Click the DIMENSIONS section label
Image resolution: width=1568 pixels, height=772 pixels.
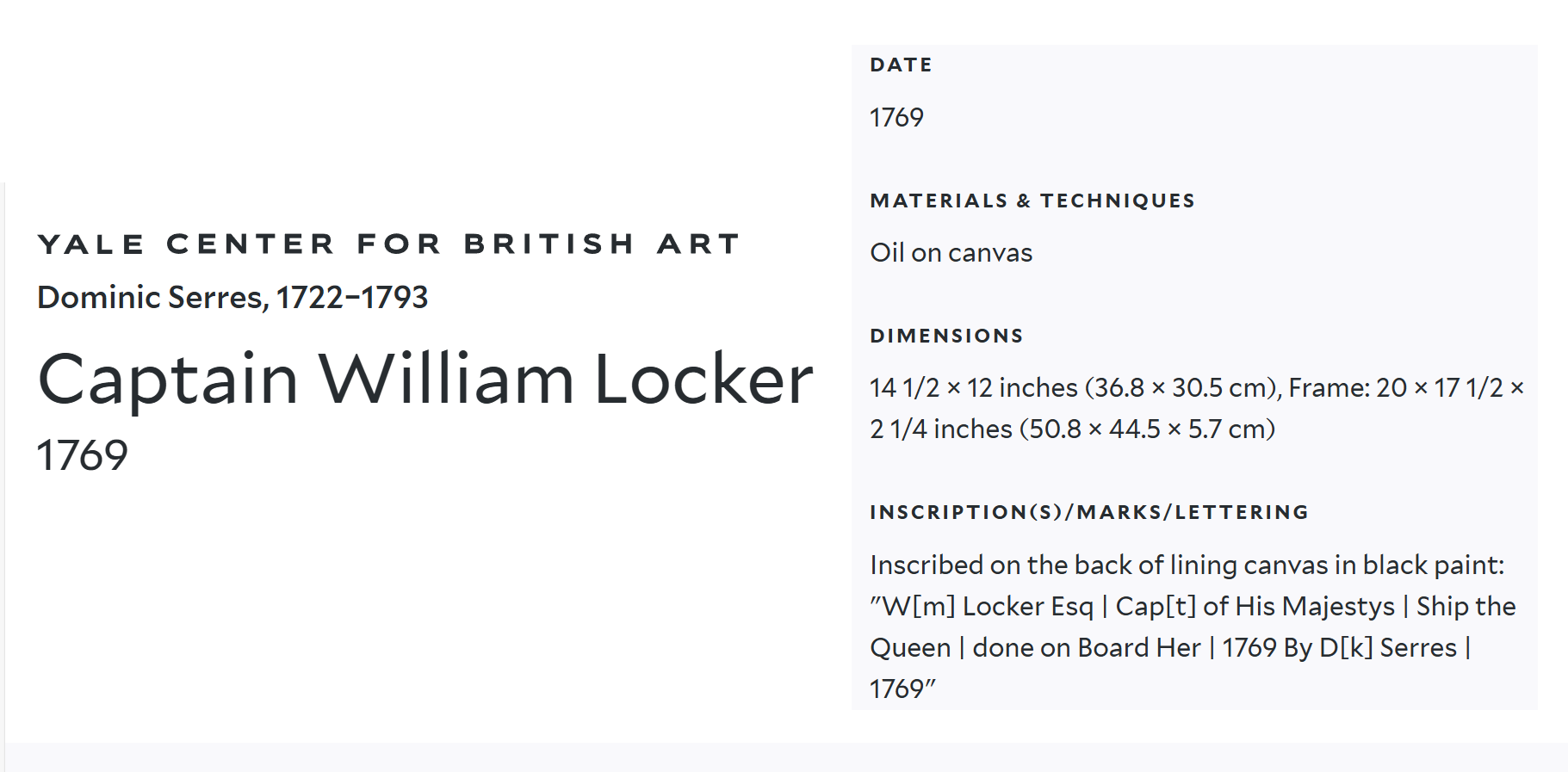coord(946,337)
